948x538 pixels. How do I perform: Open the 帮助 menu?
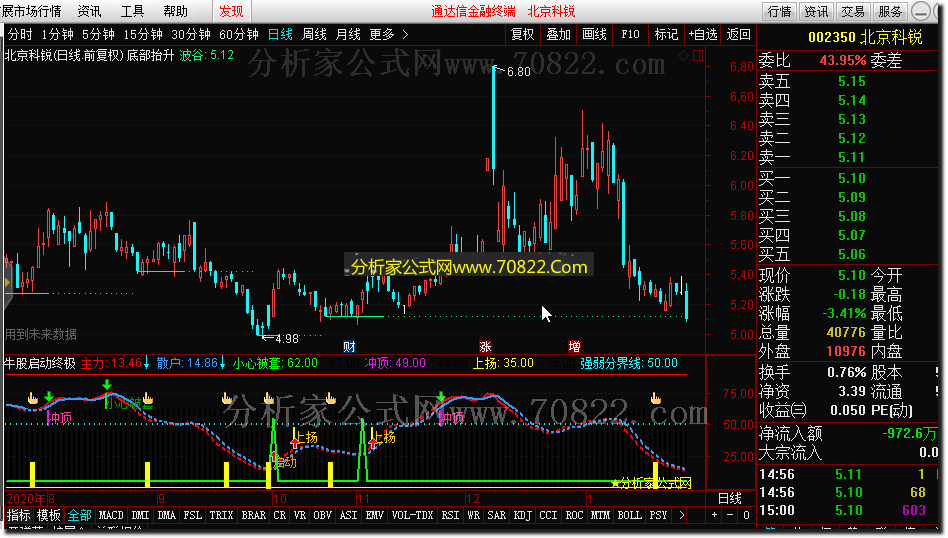click(x=175, y=11)
